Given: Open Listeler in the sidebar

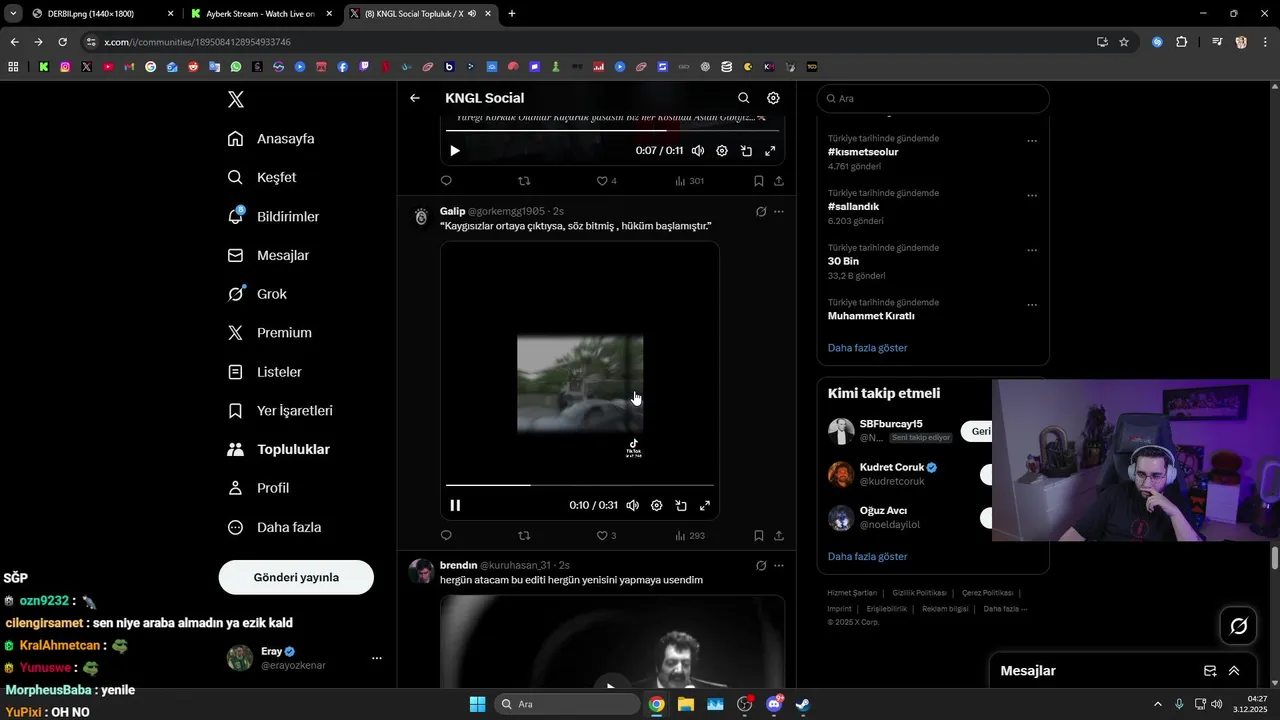Looking at the screenshot, I should (x=265, y=372).
